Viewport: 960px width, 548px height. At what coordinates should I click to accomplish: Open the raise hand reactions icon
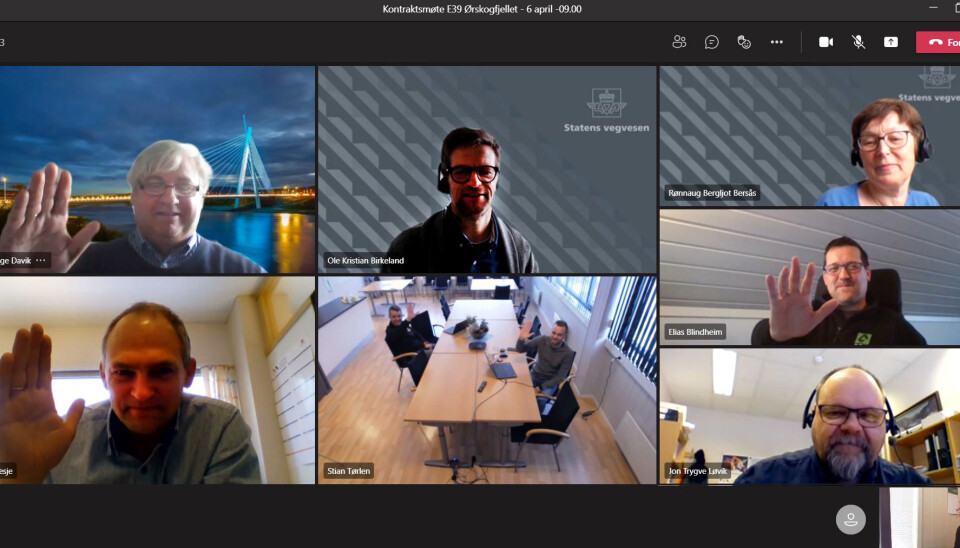[x=744, y=42]
